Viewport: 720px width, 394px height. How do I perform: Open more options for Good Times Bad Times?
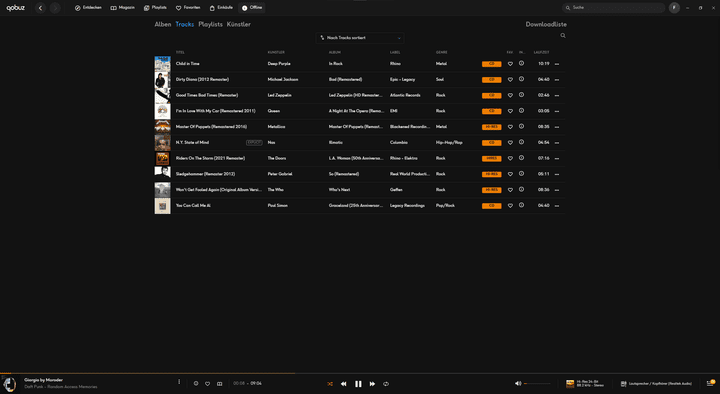pos(557,96)
